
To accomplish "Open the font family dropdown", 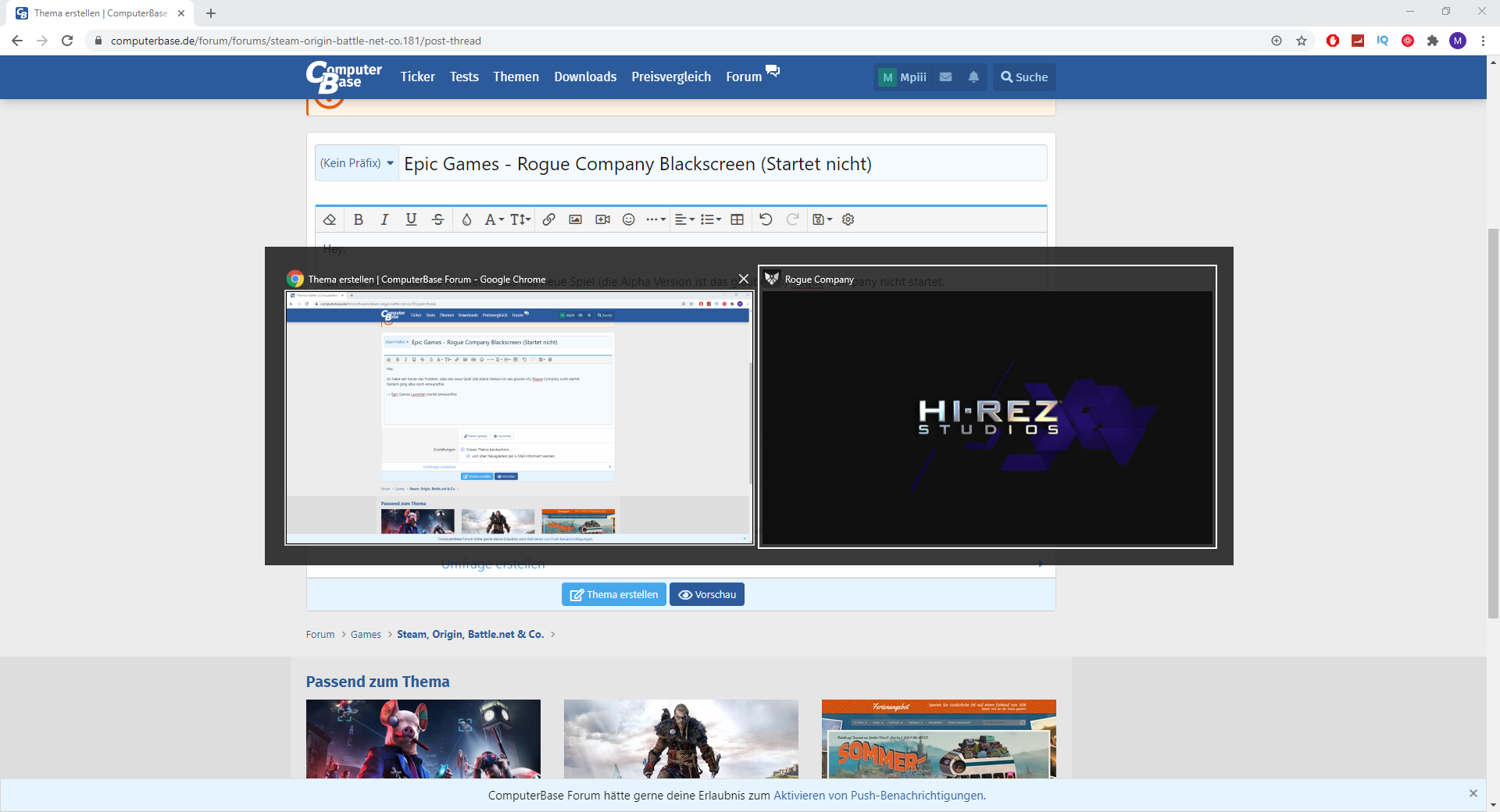I will (494, 219).
